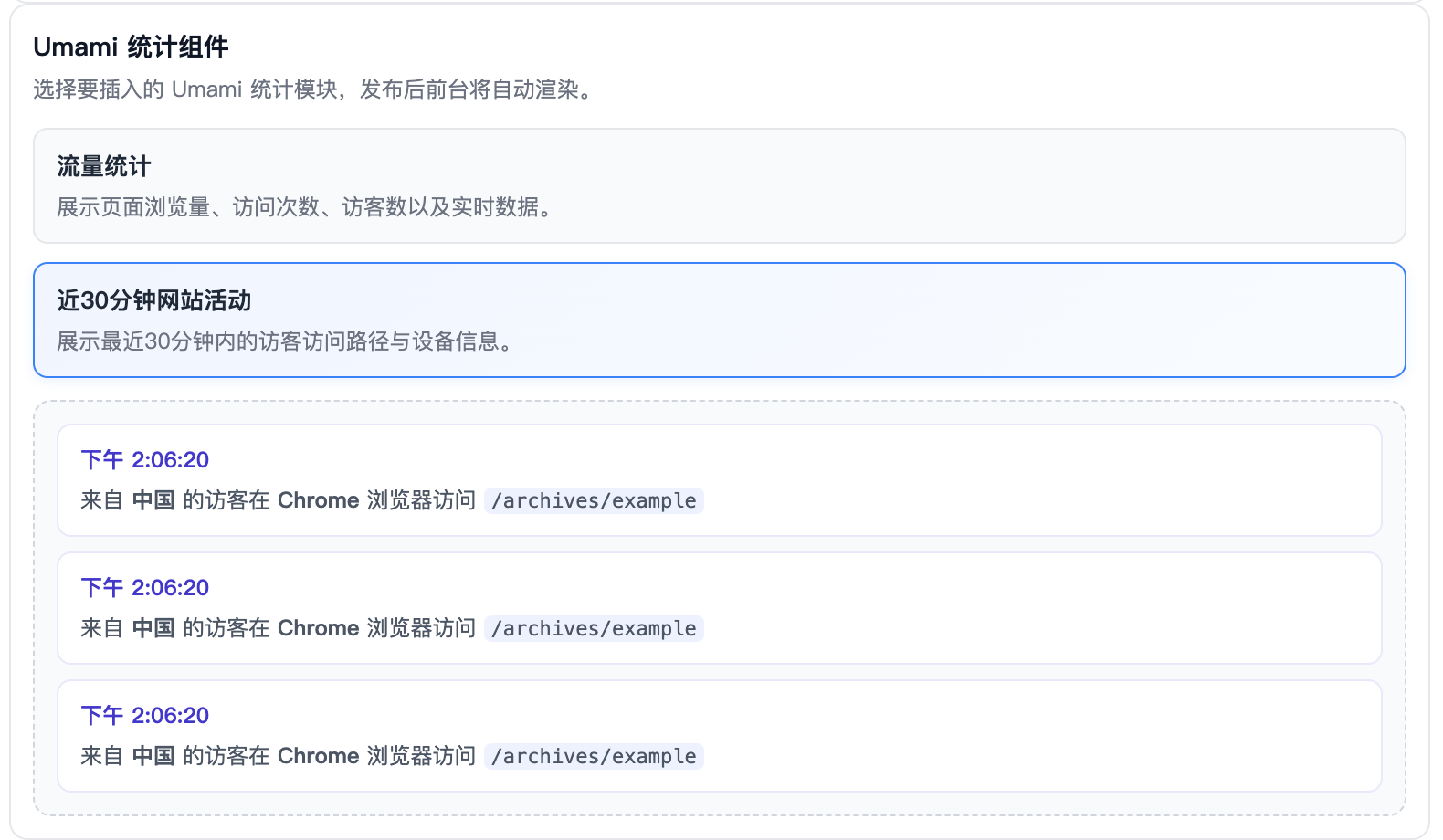The width and height of the screenshot is (1443, 840).
Task: Select the 流量统计 module card
Action: click(719, 185)
